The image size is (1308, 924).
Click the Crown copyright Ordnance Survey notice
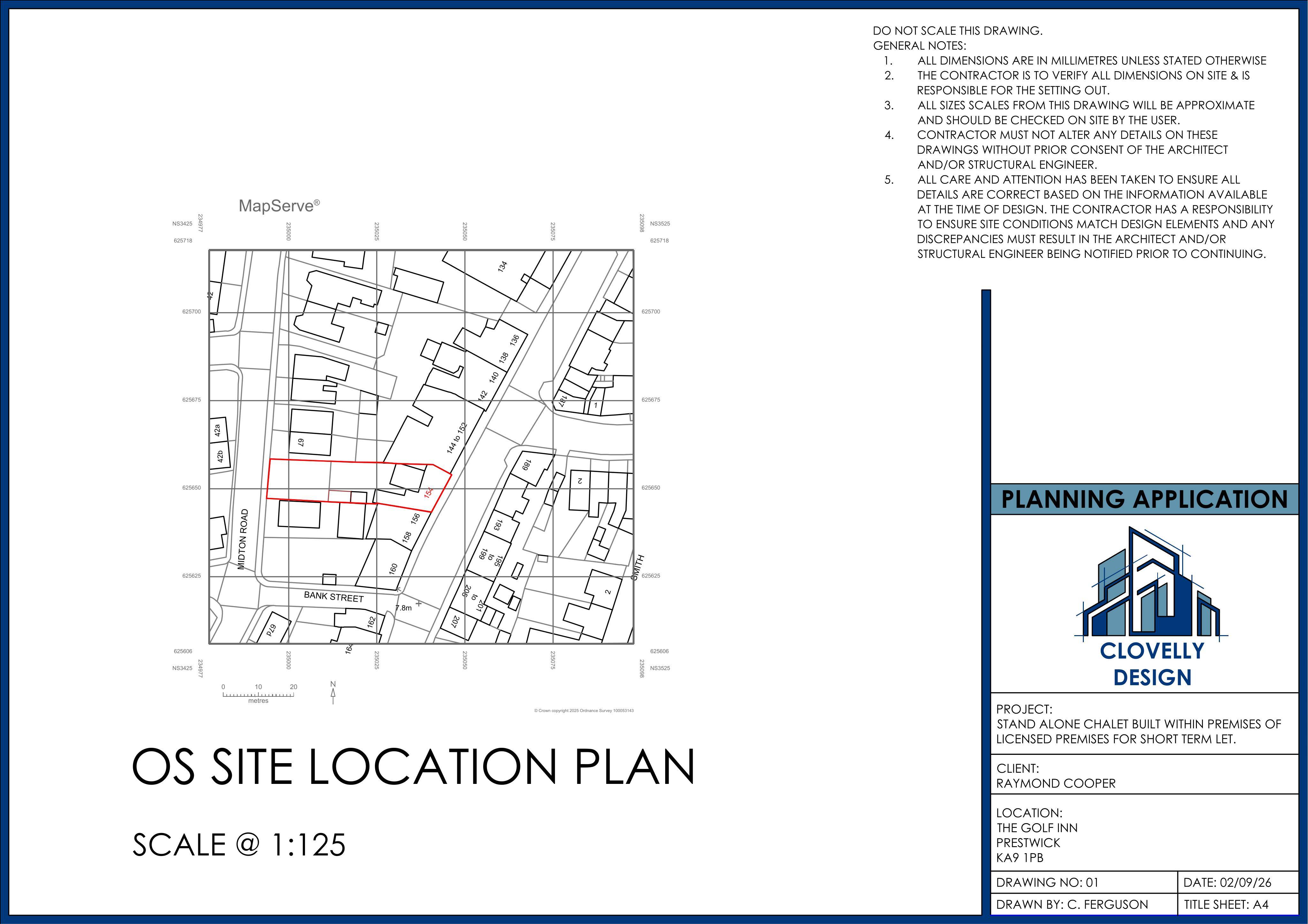click(584, 710)
